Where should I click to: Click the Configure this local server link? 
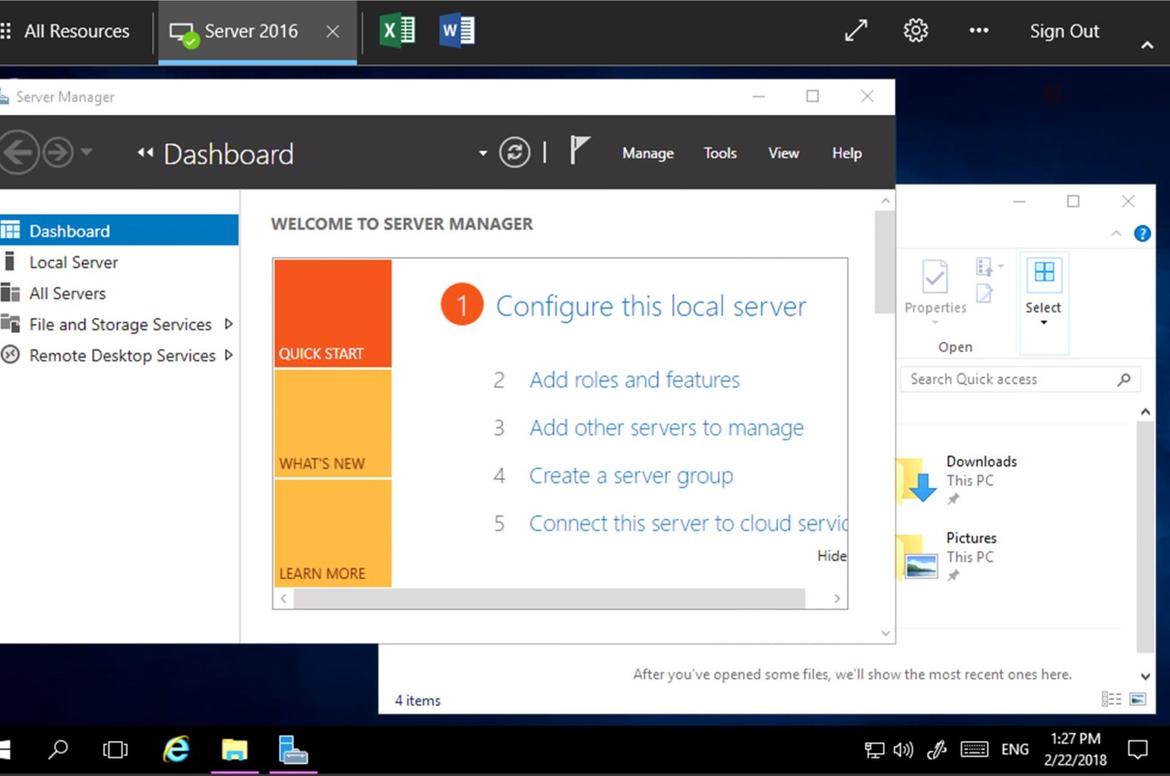(x=651, y=306)
